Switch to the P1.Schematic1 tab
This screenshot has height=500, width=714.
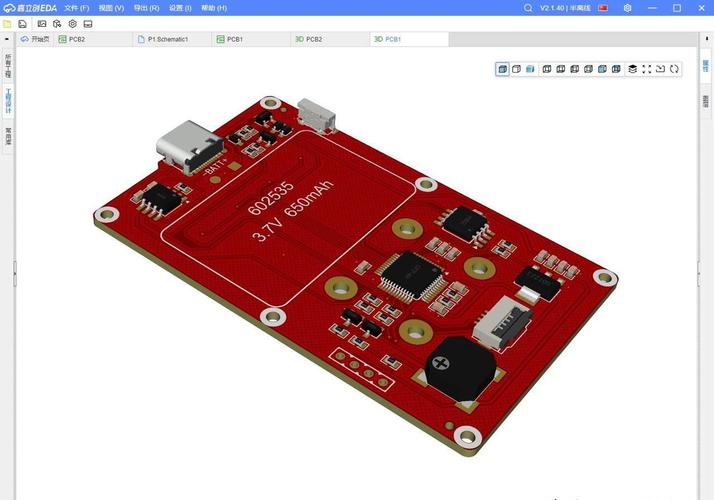click(x=167, y=39)
